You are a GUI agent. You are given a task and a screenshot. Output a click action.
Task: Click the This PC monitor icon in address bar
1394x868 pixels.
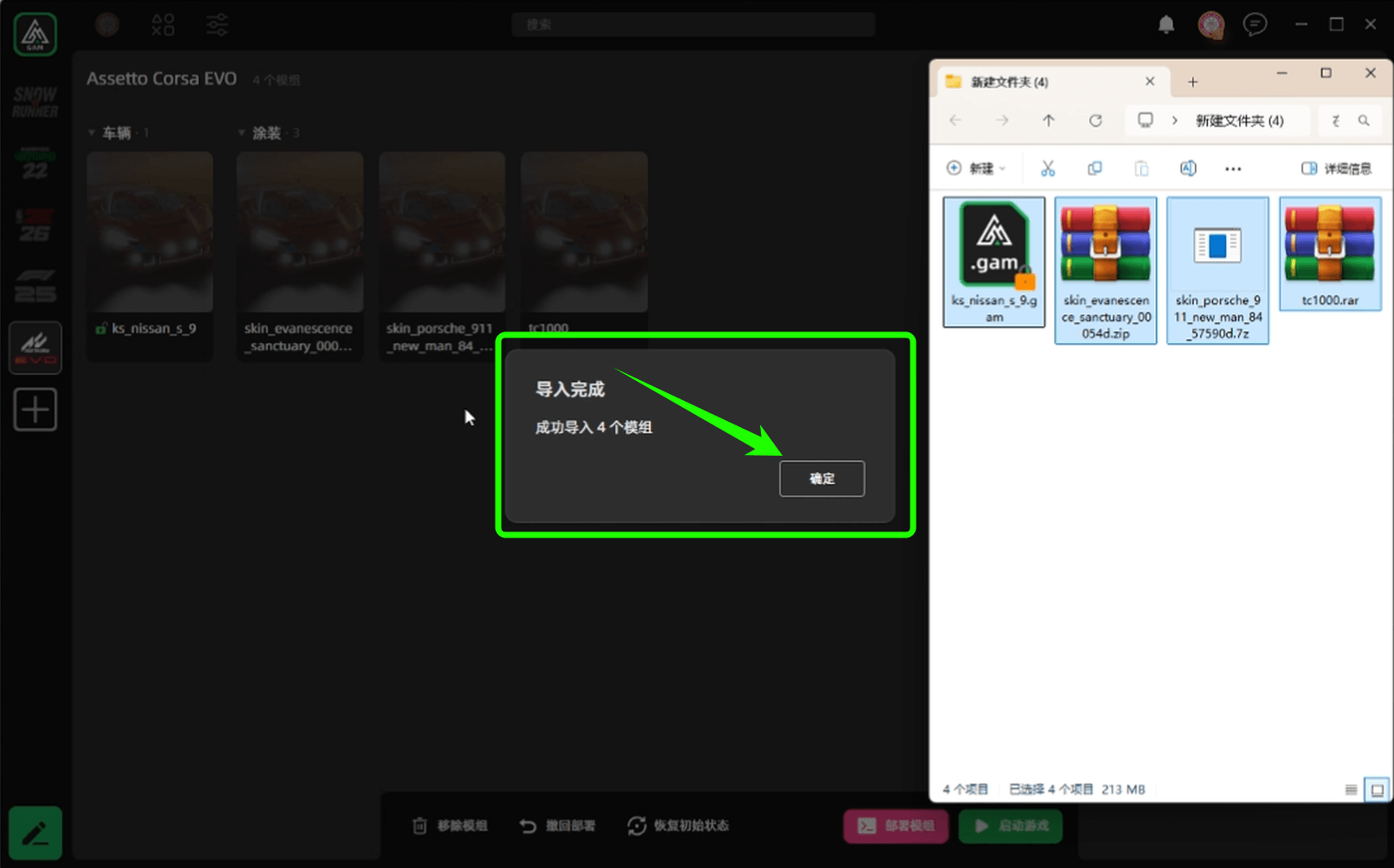[1145, 120]
